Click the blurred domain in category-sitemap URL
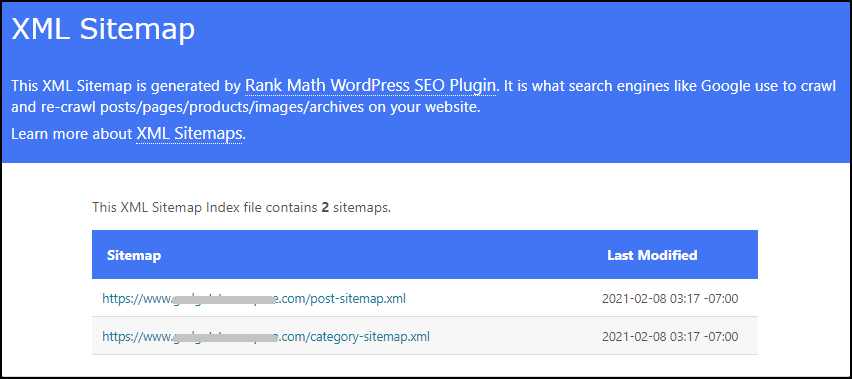This screenshot has width=852, height=379. pyautogui.click(x=226, y=337)
